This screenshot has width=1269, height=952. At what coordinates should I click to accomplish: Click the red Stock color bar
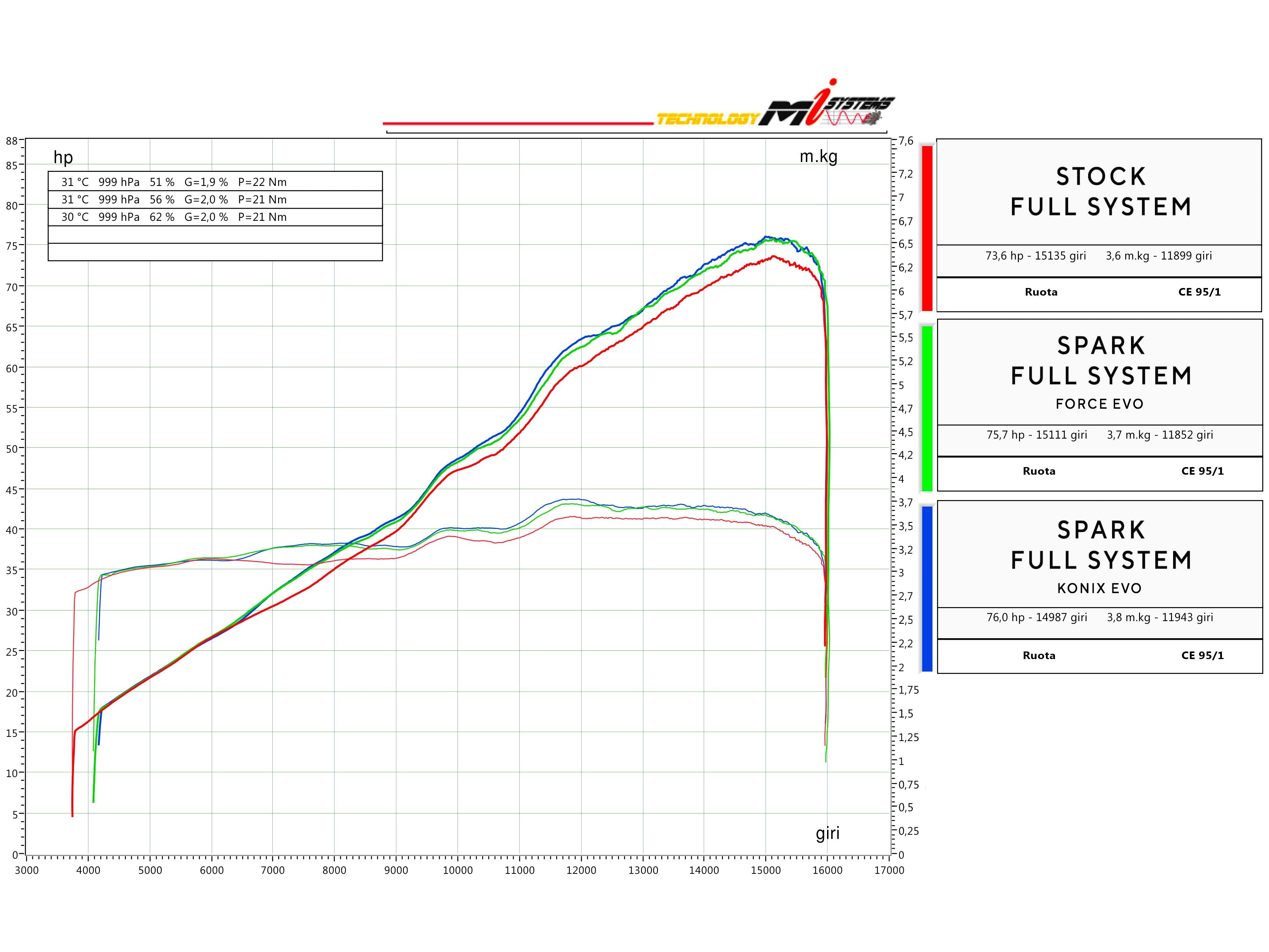[926, 228]
